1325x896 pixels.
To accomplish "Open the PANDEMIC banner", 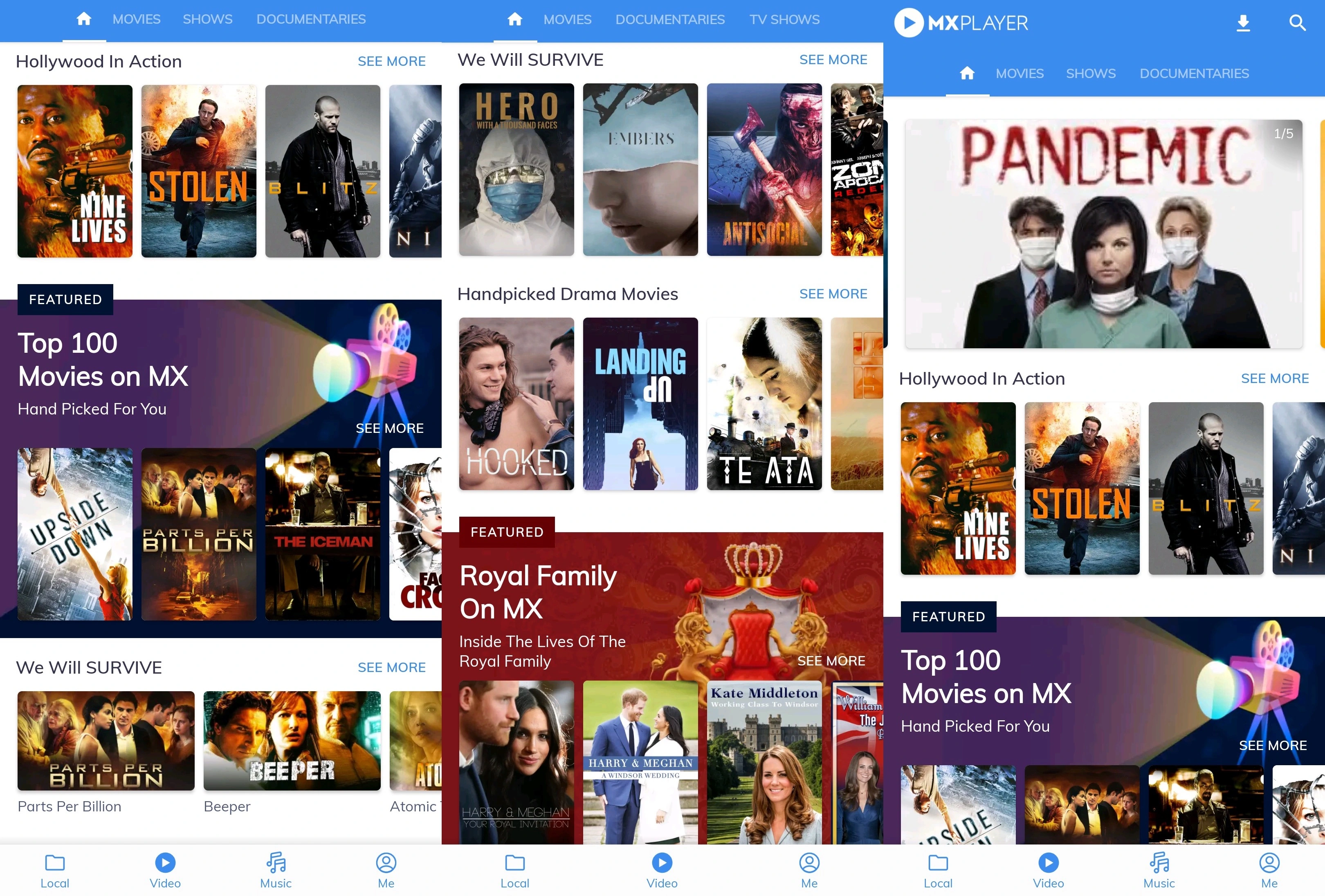I will (x=1104, y=234).
